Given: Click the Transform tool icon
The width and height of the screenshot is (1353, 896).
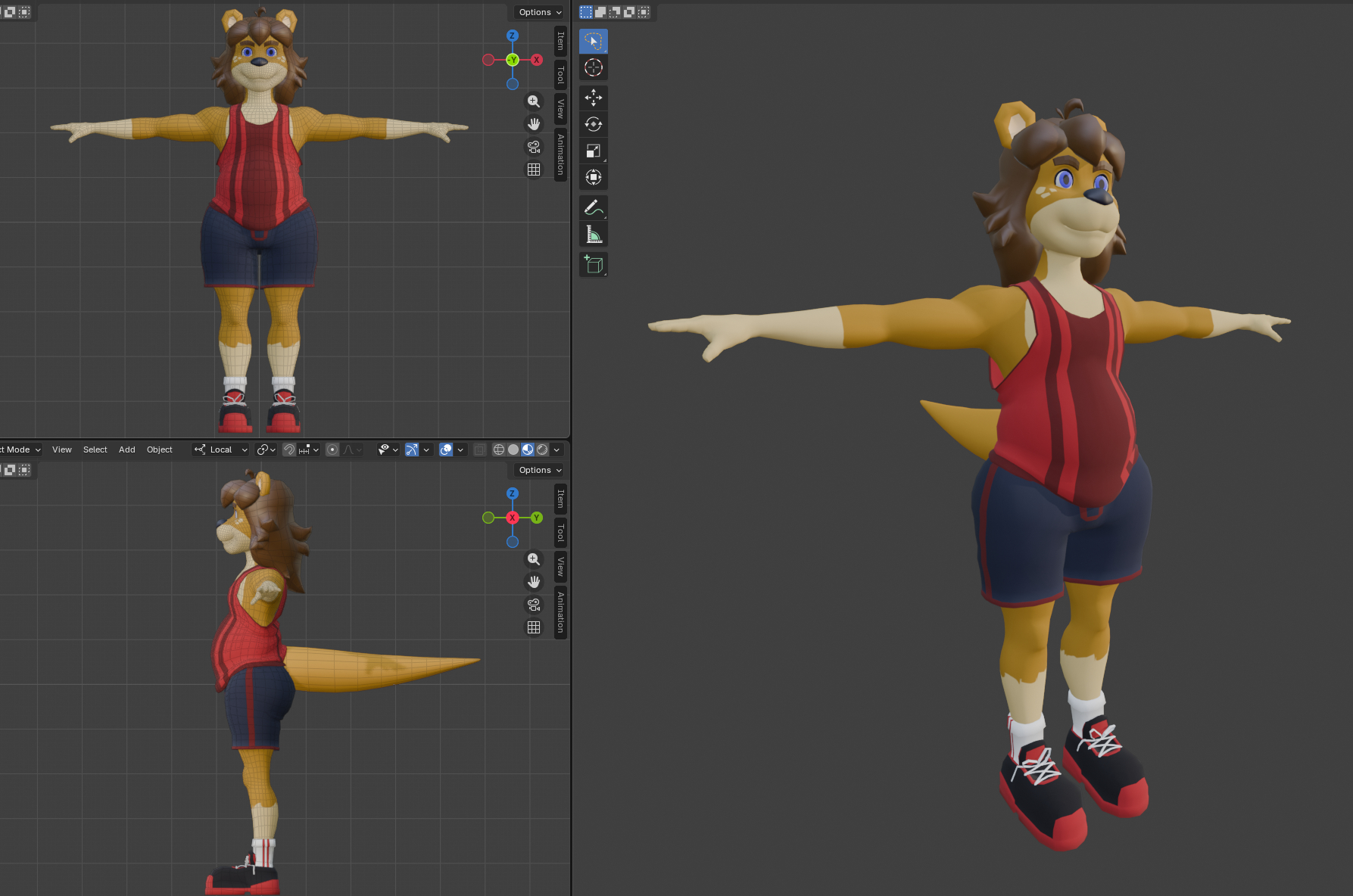Looking at the screenshot, I should pos(593,177).
